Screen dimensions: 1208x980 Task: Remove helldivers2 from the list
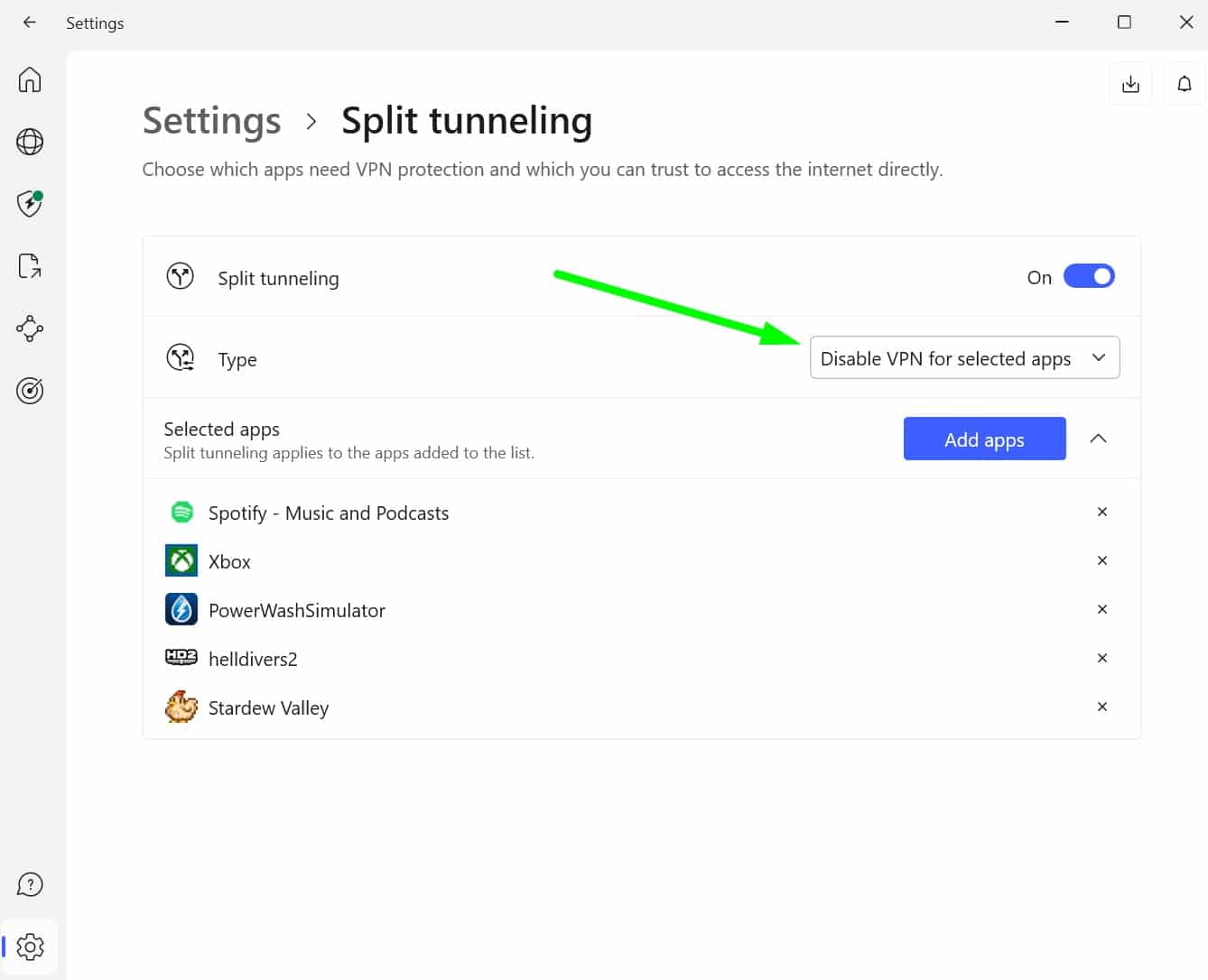1102,658
